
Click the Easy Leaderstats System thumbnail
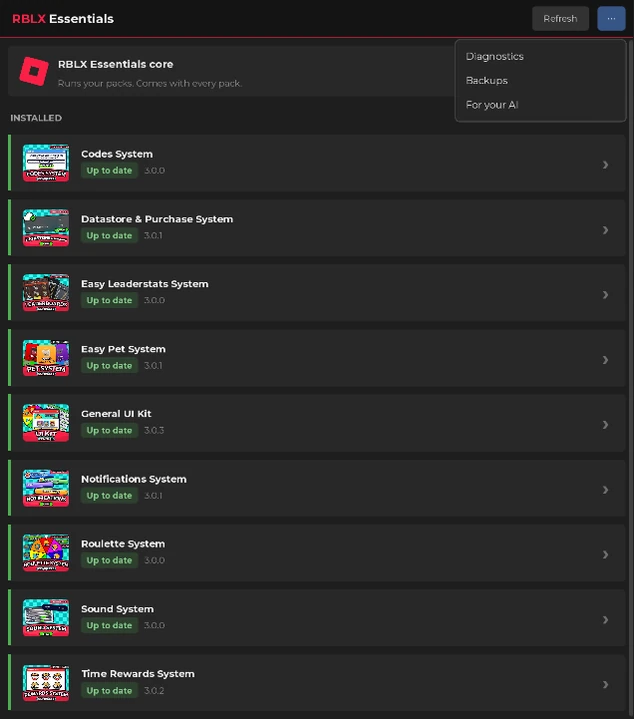[46, 293]
